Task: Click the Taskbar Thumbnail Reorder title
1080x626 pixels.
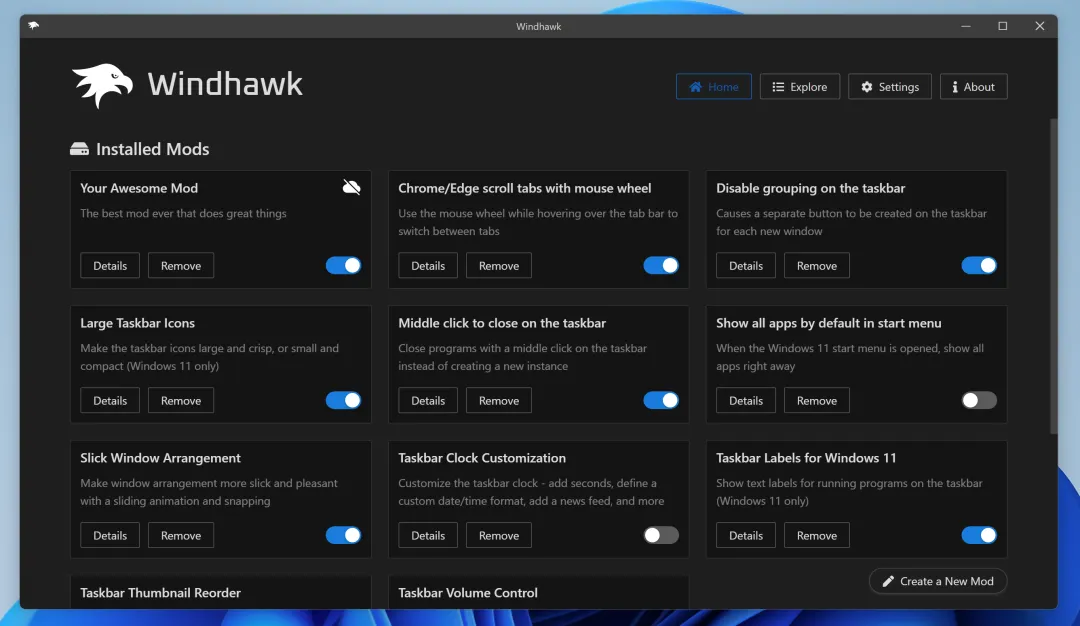Action: 160,593
